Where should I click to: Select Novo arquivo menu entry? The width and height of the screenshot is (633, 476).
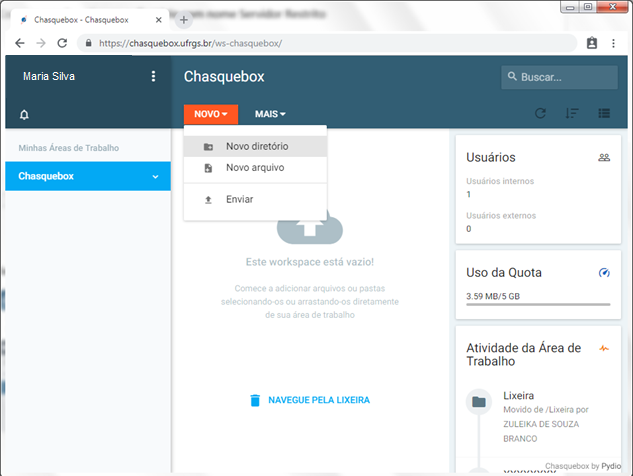(x=255, y=168)
